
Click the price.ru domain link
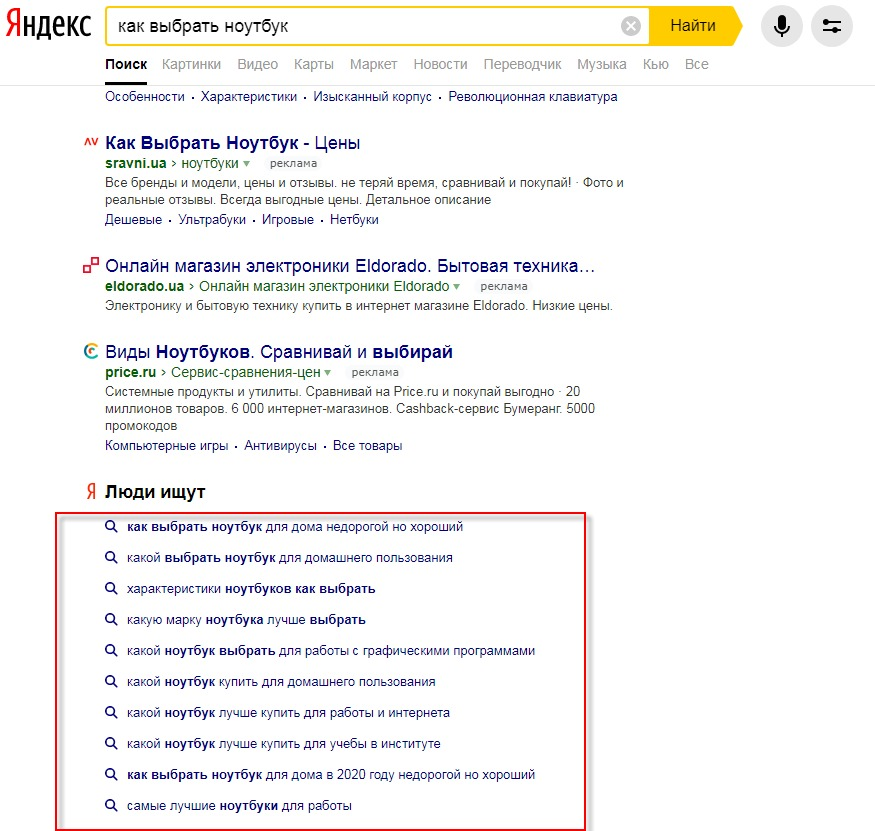(x=131, y=372)
